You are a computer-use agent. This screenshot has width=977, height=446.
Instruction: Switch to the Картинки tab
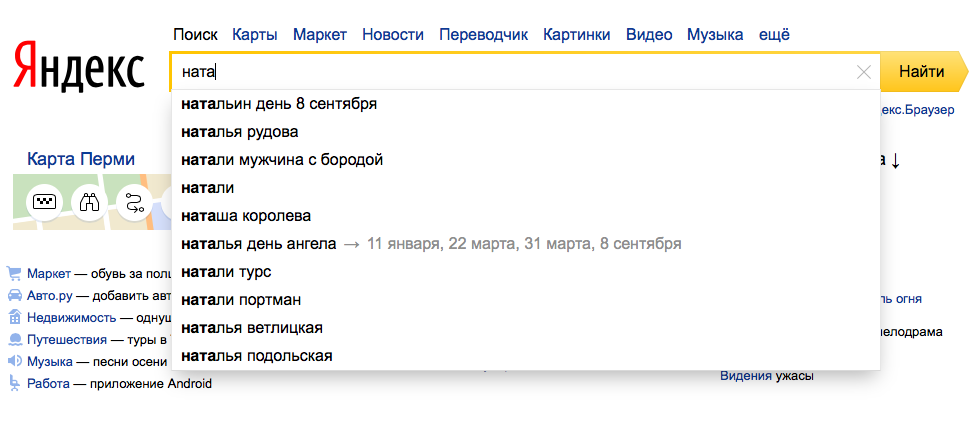577,34
